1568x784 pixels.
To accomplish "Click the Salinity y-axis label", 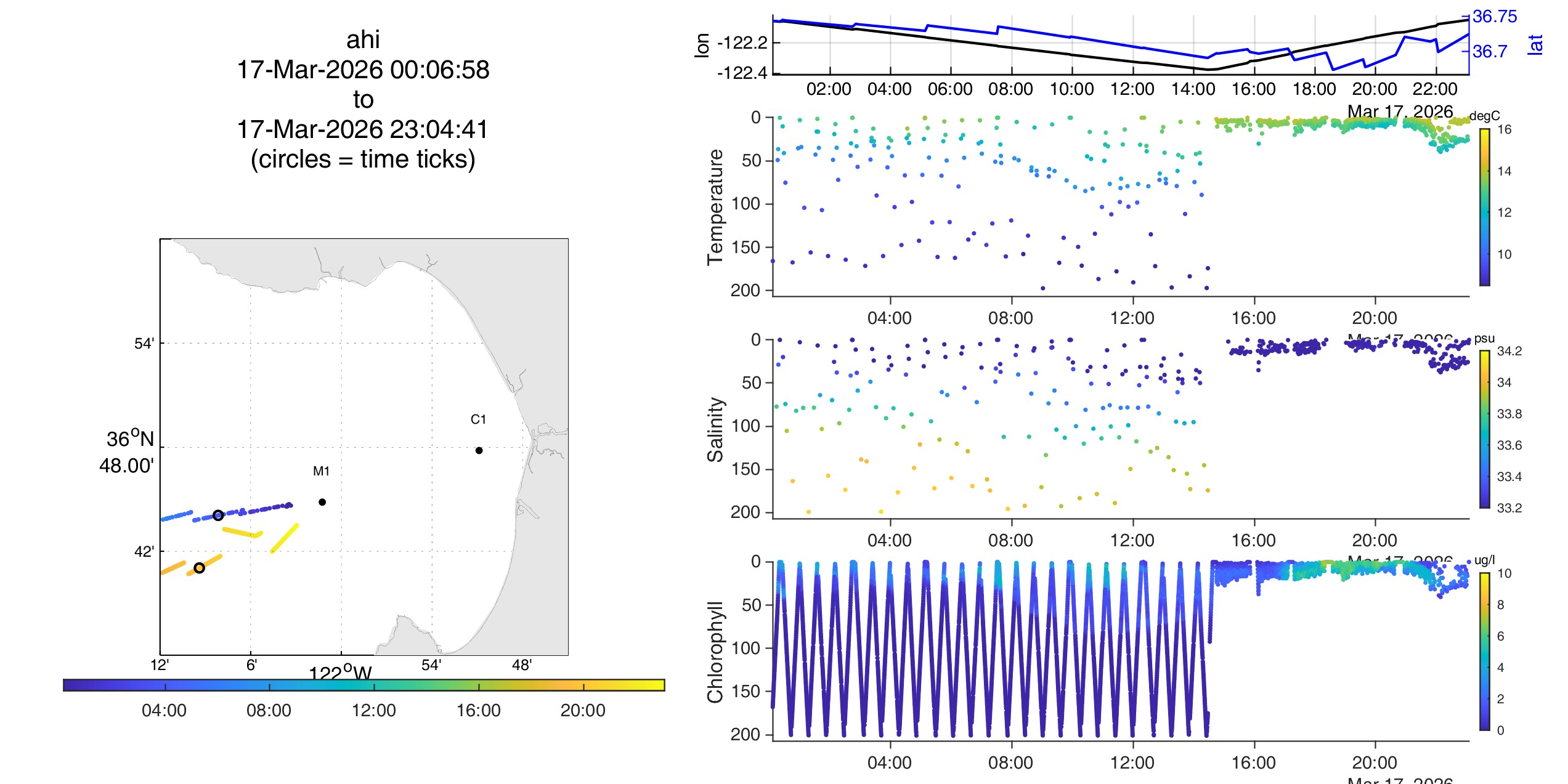I will coord(715,429).
